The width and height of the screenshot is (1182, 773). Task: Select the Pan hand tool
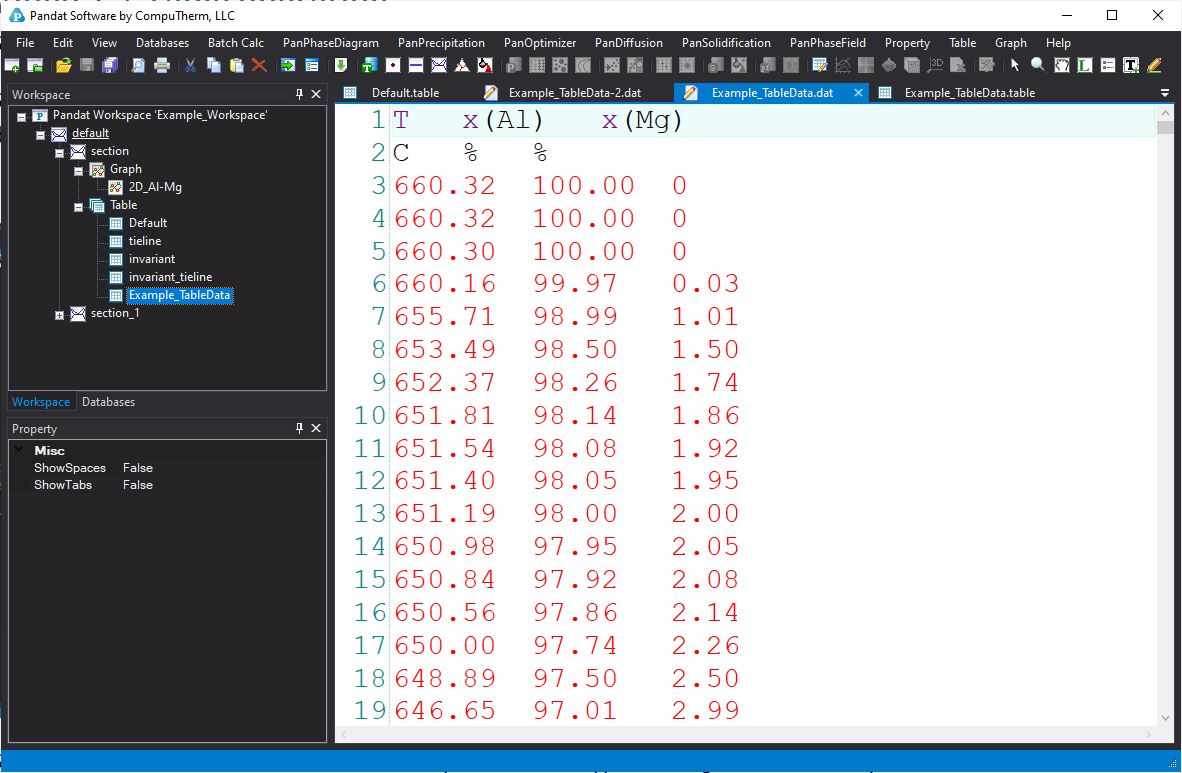point(1061,65)
